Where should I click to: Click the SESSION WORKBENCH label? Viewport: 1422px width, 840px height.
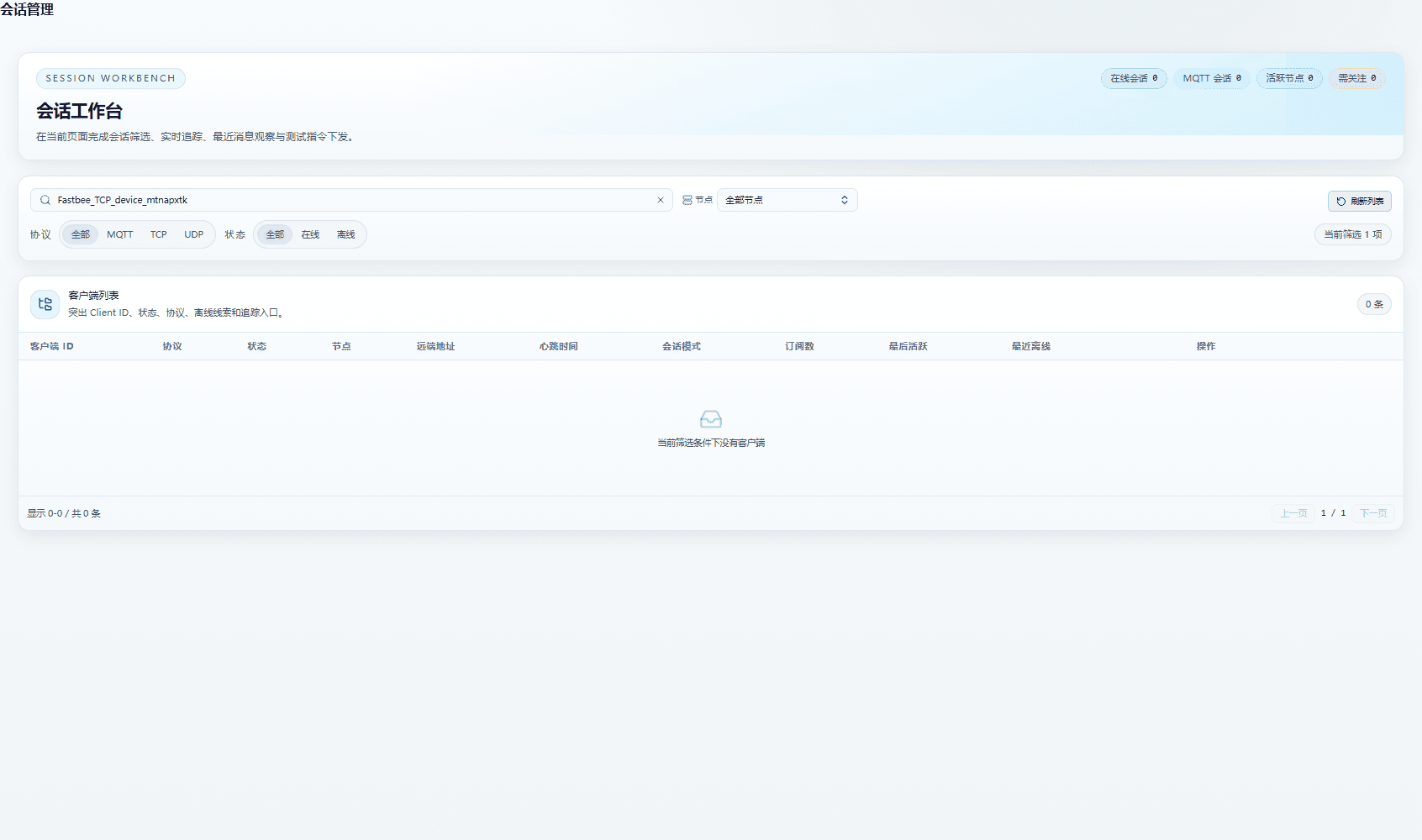(x=111, y=78)
